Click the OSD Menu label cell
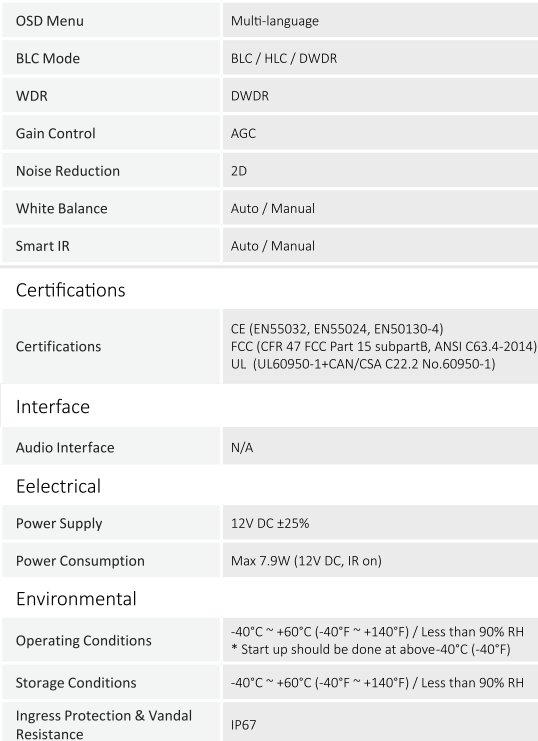The image size is (538, 741). [x=111, y=20]
